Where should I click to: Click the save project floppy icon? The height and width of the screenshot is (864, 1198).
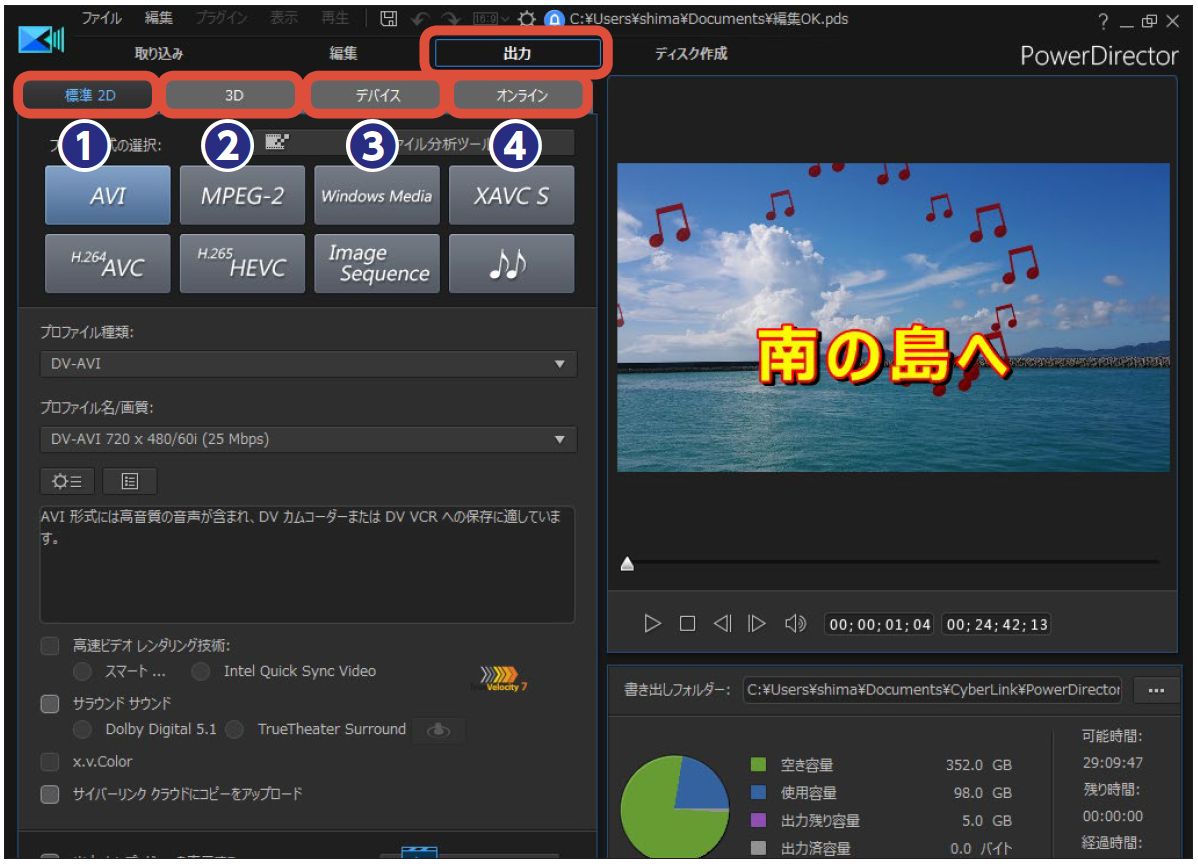pyautogui.click(x=389, y=19)
